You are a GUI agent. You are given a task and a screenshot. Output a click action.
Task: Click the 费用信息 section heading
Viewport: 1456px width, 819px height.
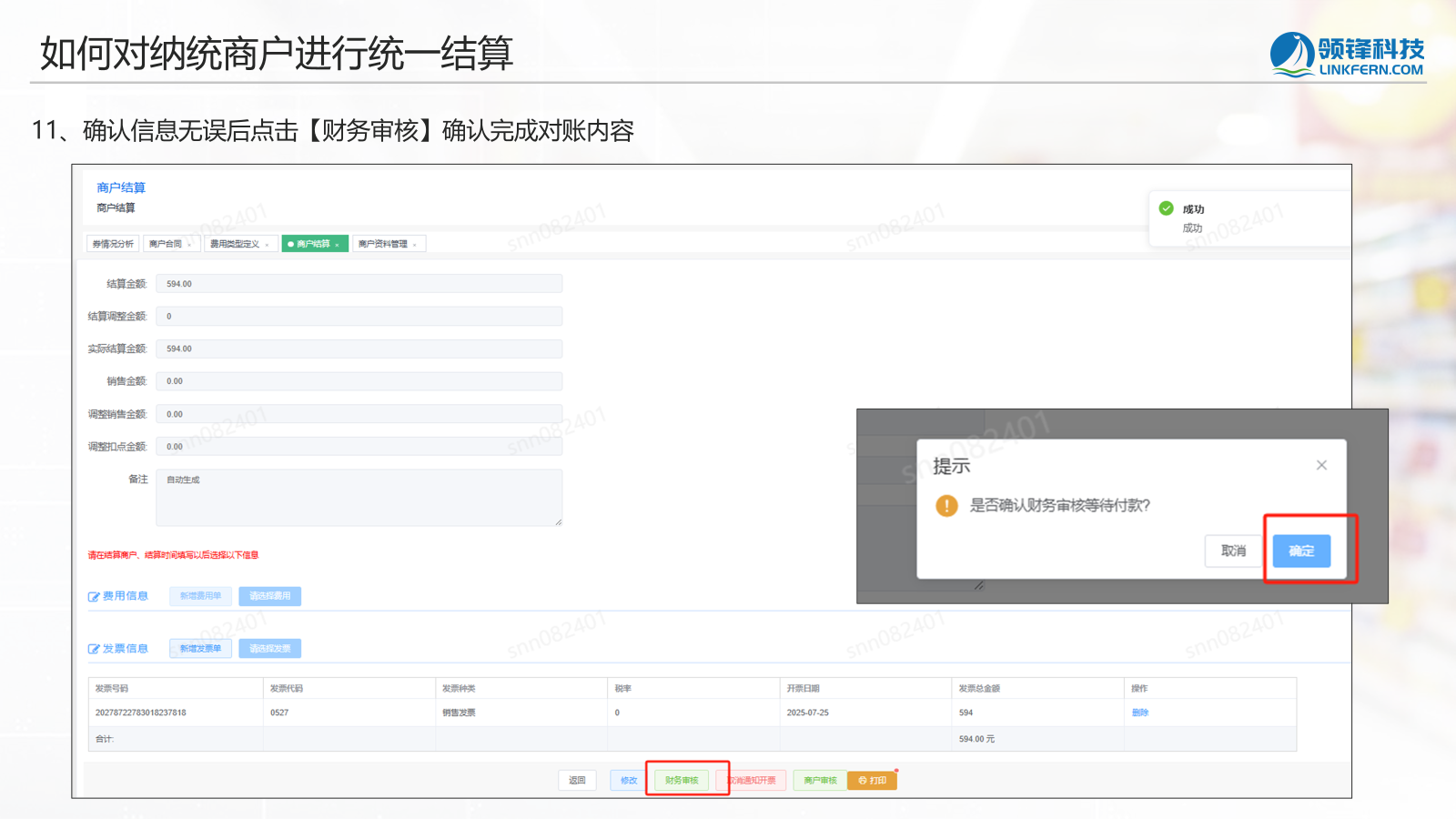point(126,596)
